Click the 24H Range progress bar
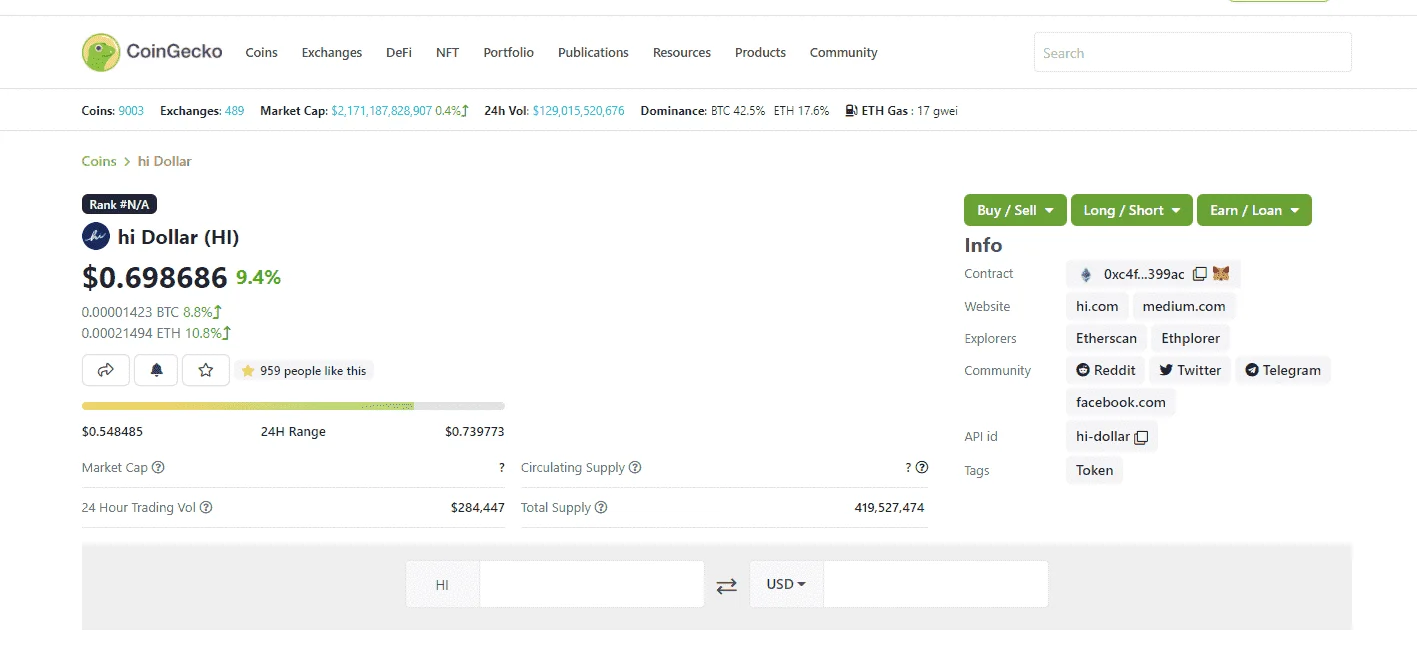The image size is (1417, 663). (x=293, y=406)
